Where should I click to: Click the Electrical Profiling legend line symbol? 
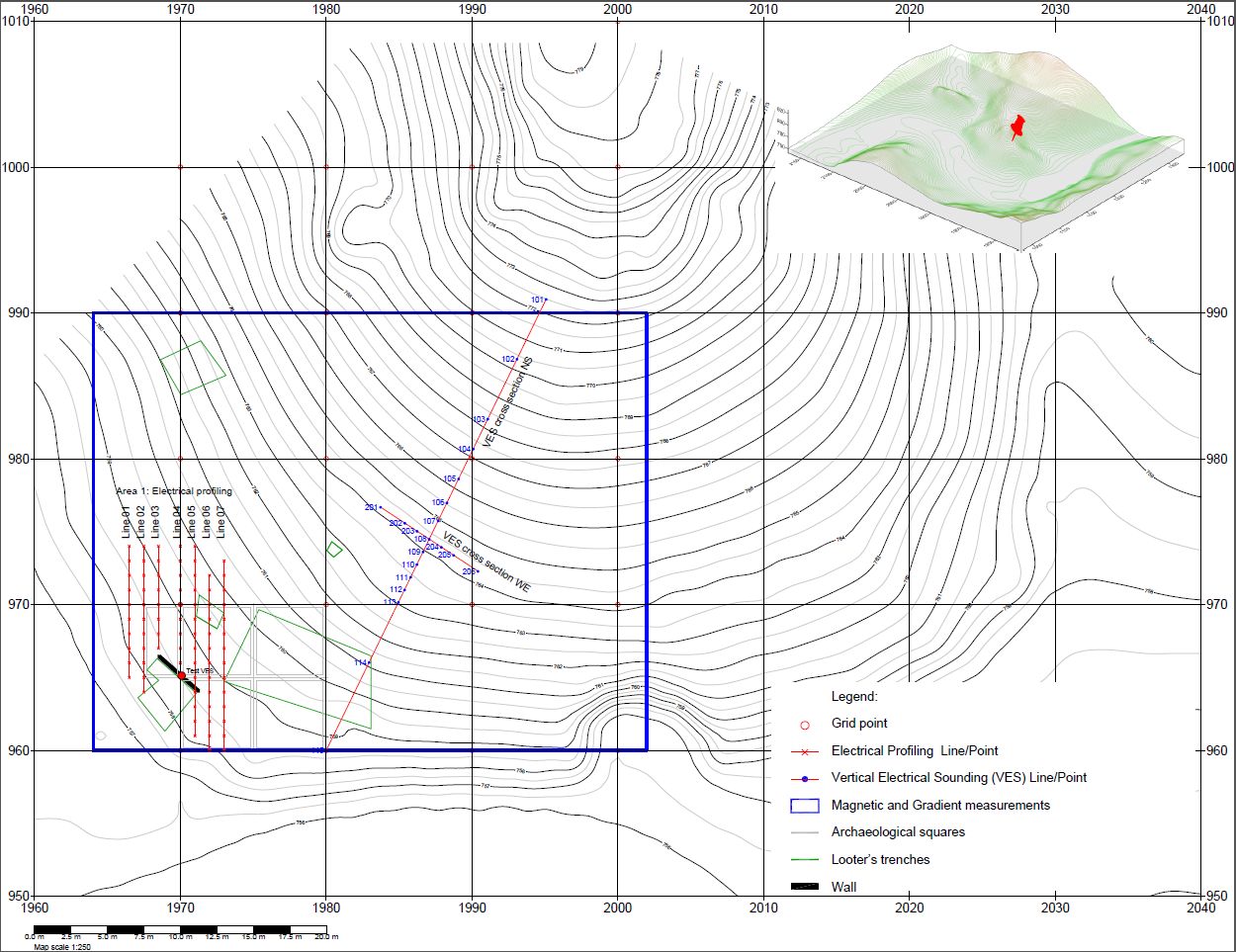[805, 751]
